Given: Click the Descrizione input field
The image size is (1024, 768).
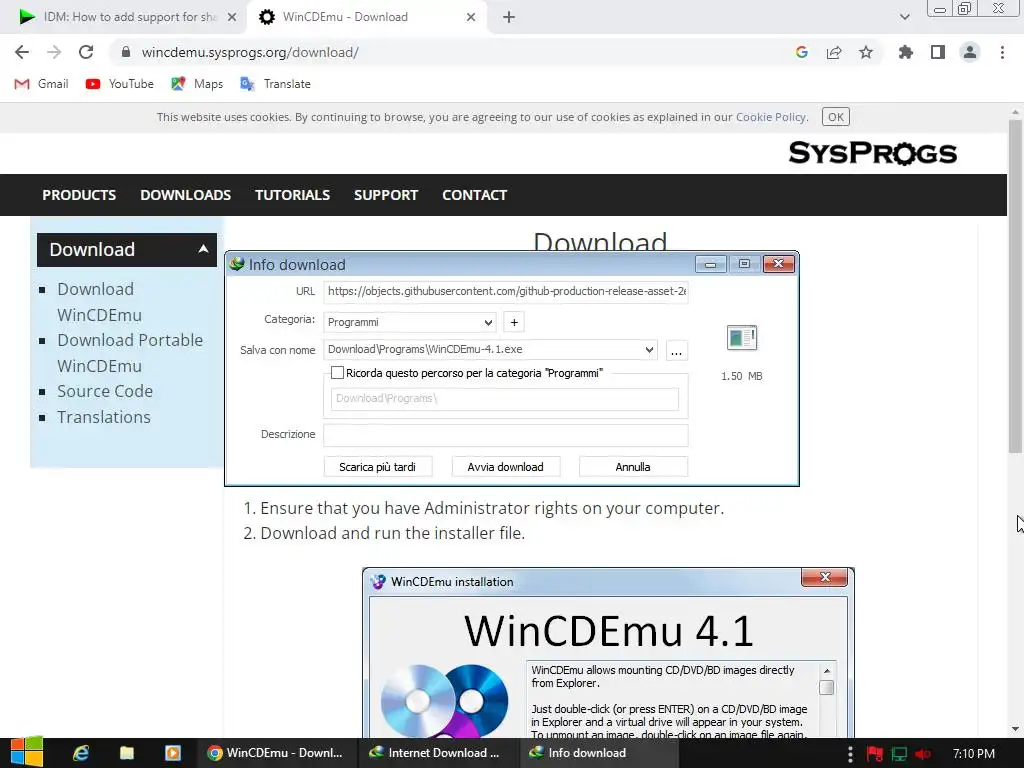Looking at the screenshot, I should 505,435.
